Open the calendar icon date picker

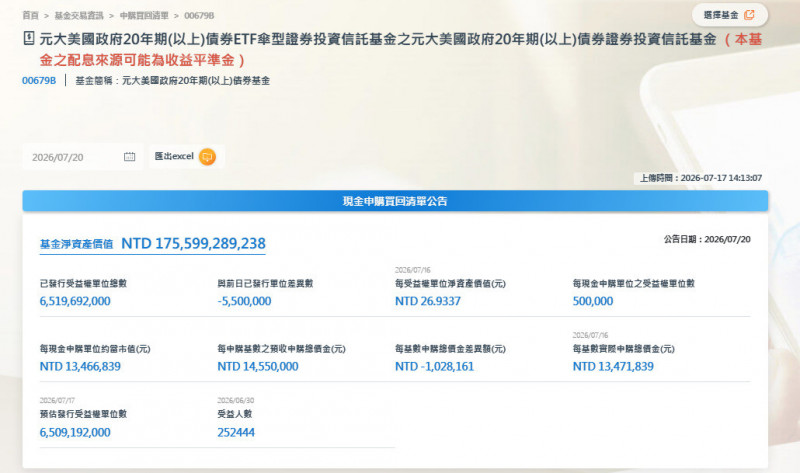point(130,157)
